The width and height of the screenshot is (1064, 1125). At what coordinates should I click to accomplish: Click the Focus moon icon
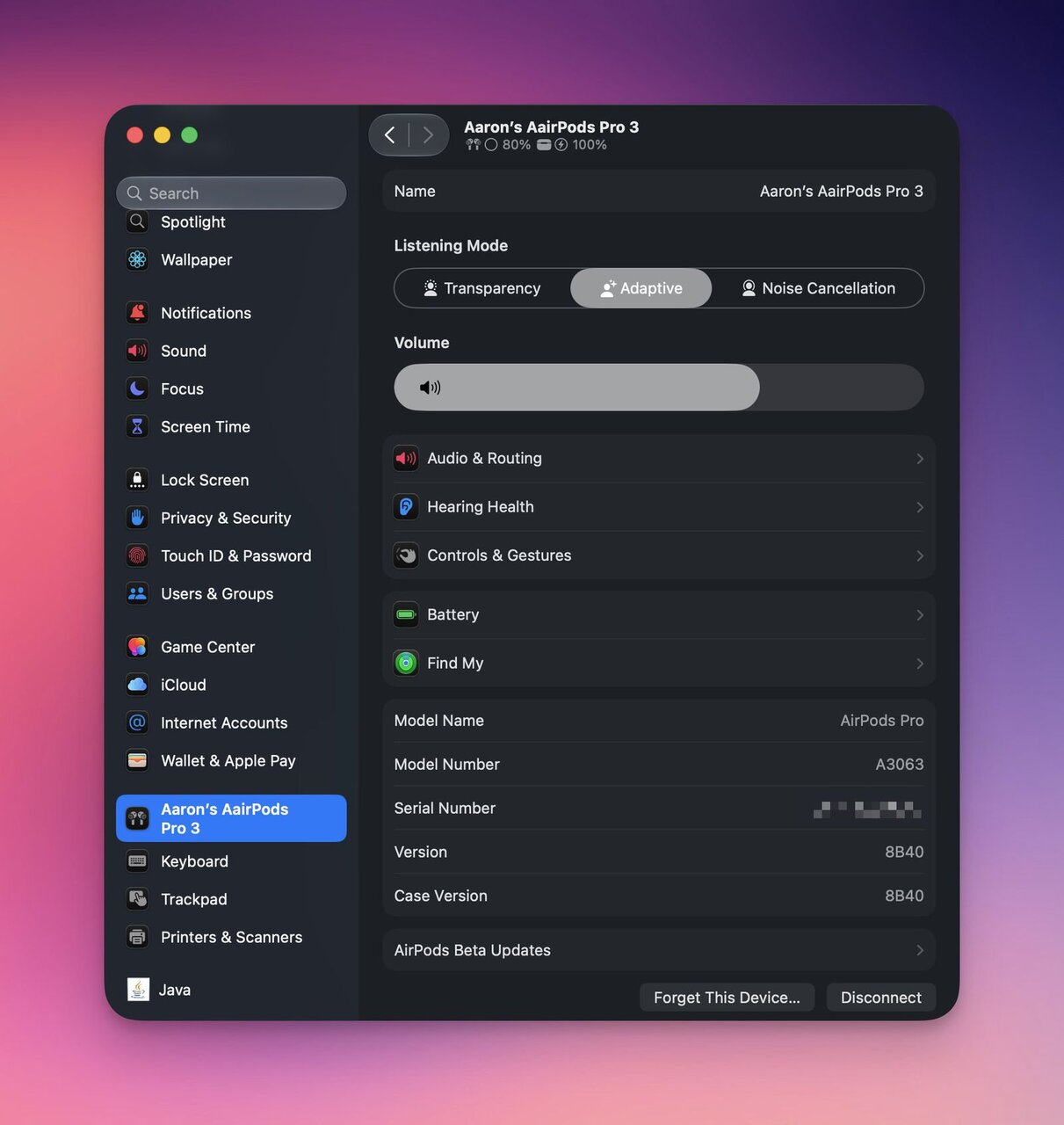tap(137, 388)
